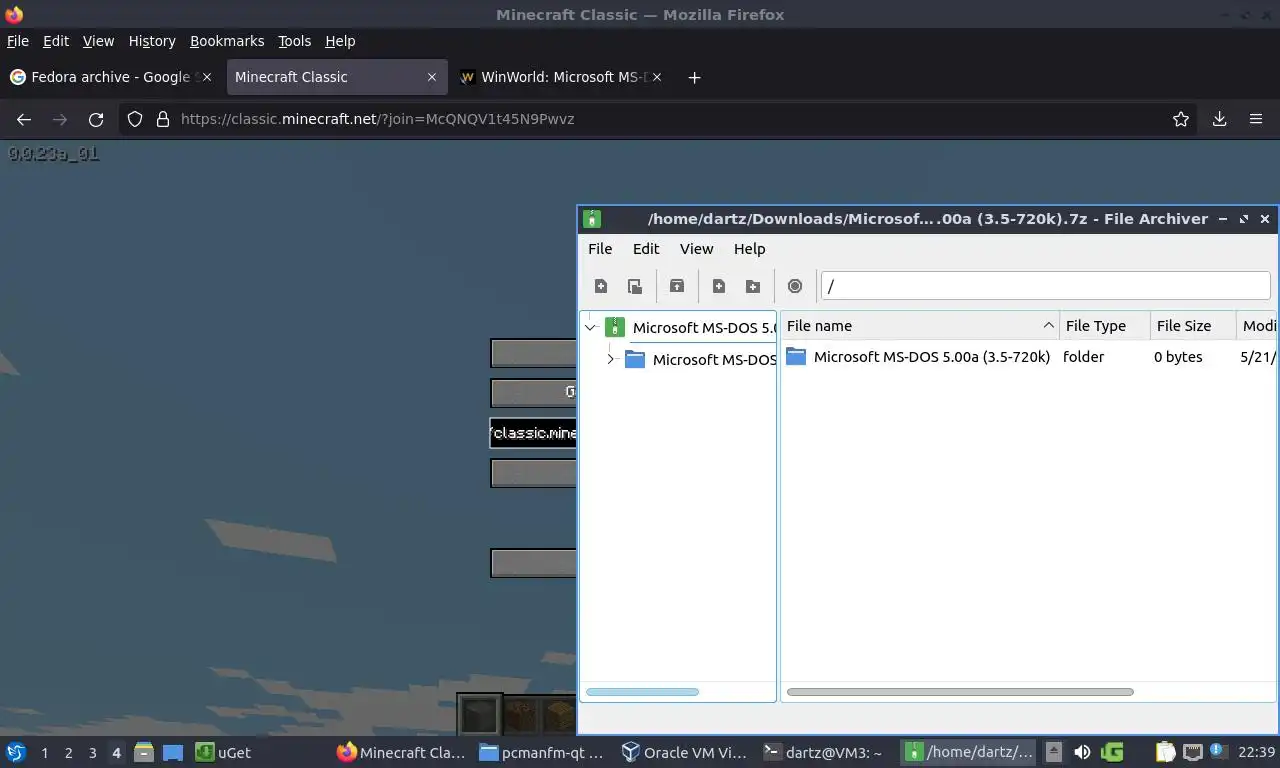Click the file list horizontal scrollbar
The height and width of the screenshot is (768, 1280).
[x=960, y=692]
